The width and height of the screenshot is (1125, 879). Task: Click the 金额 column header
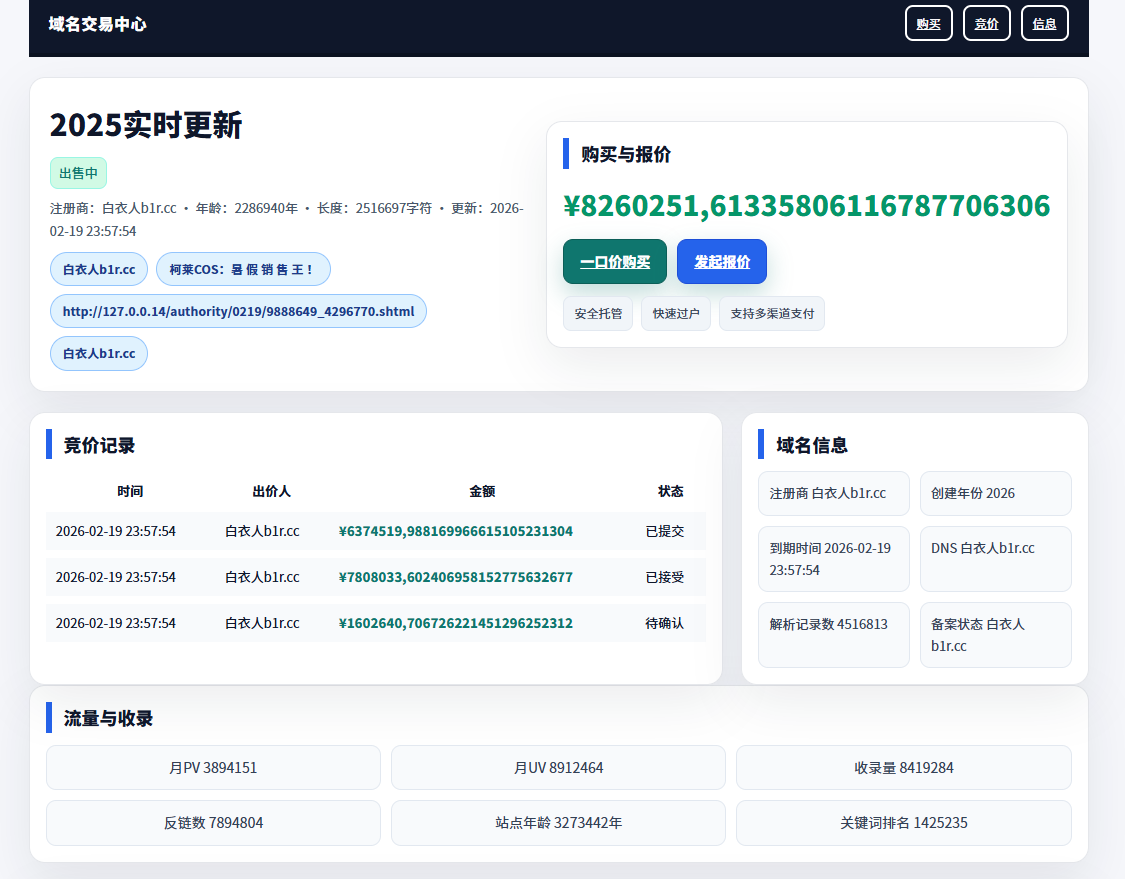(x=481, y=491)
